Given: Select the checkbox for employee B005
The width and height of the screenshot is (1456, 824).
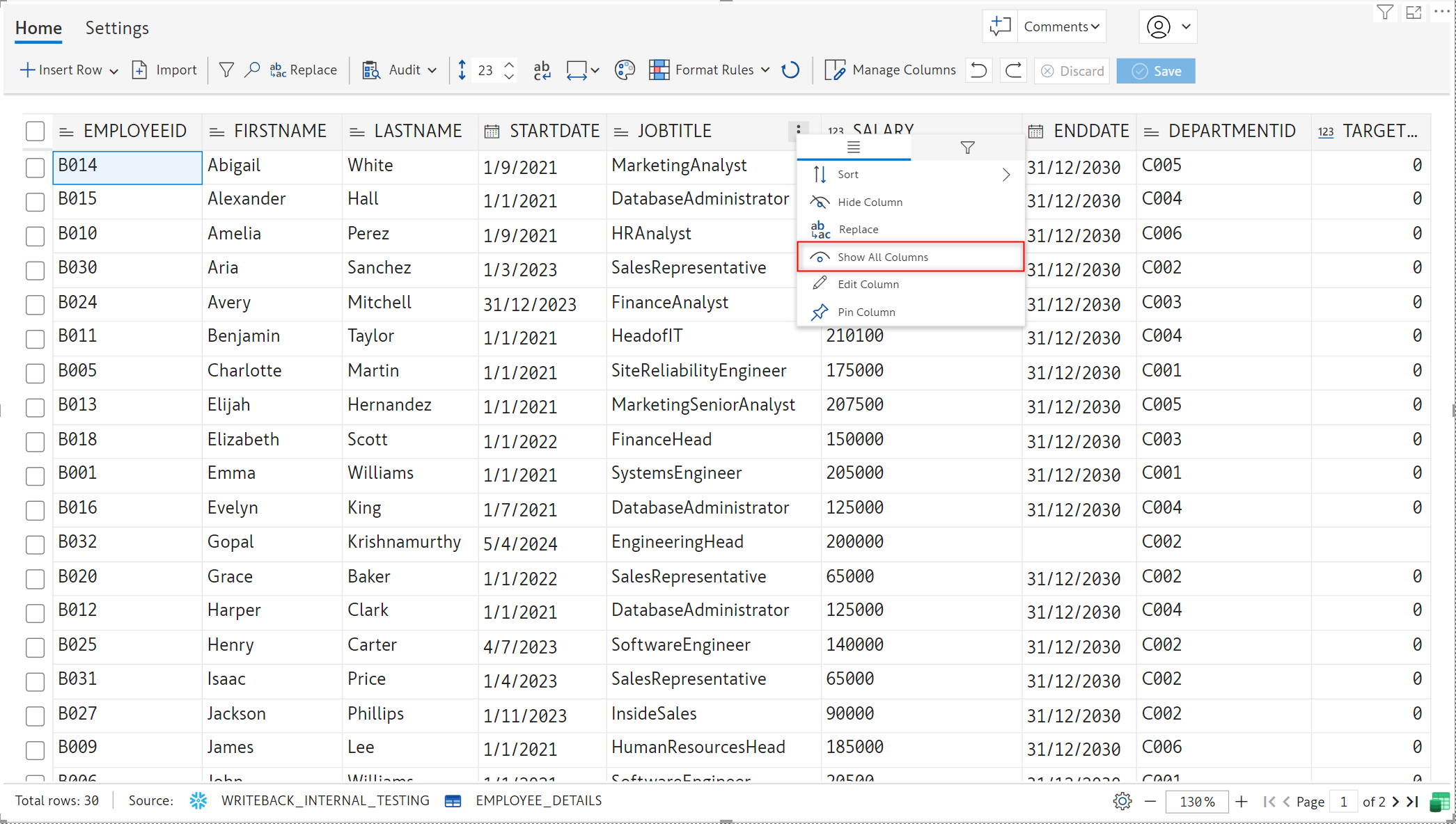Looking at the screenshot, I should coord(35,373).
